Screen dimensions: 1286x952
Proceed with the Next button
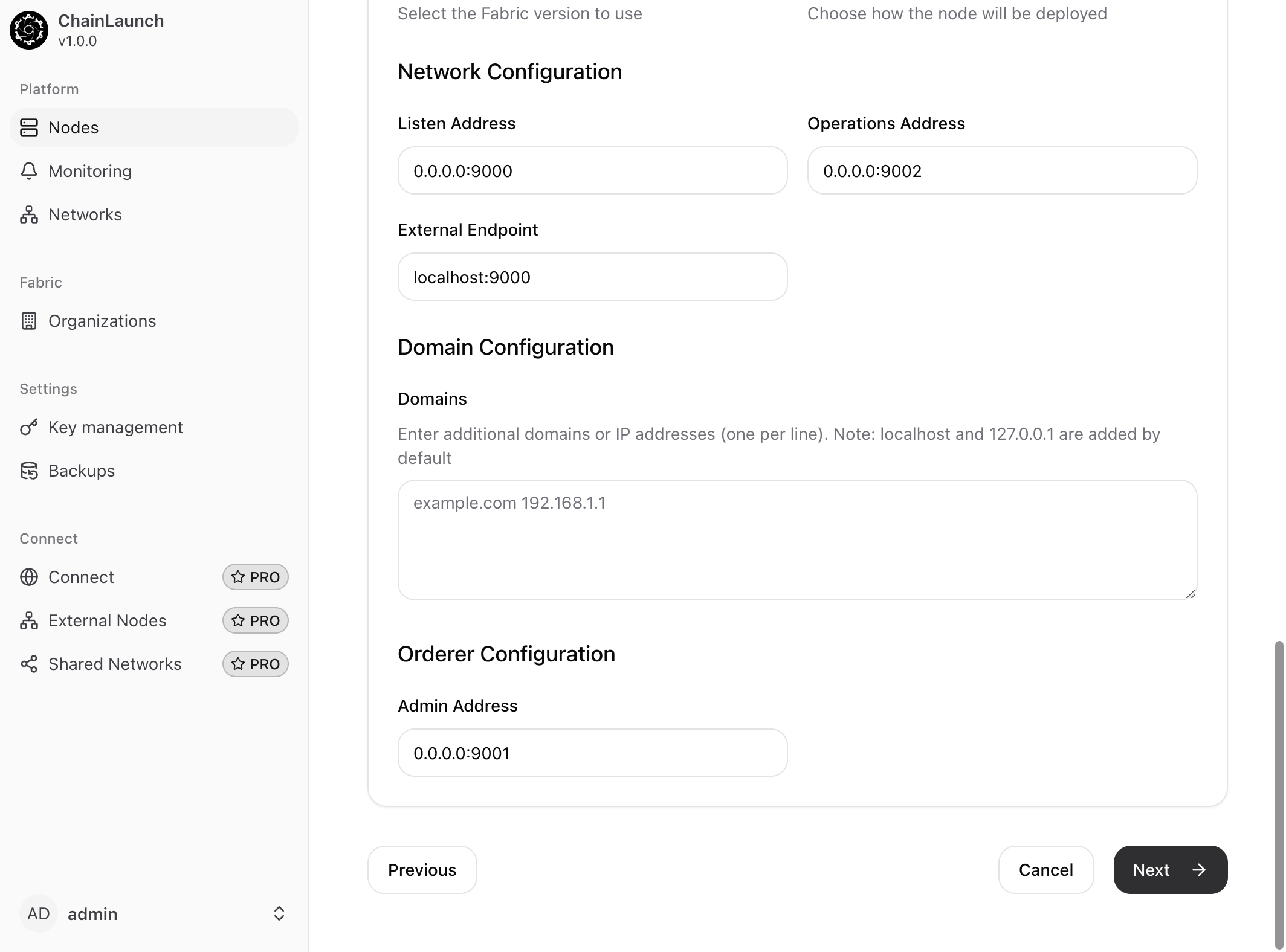click(x=1170, y=870)
